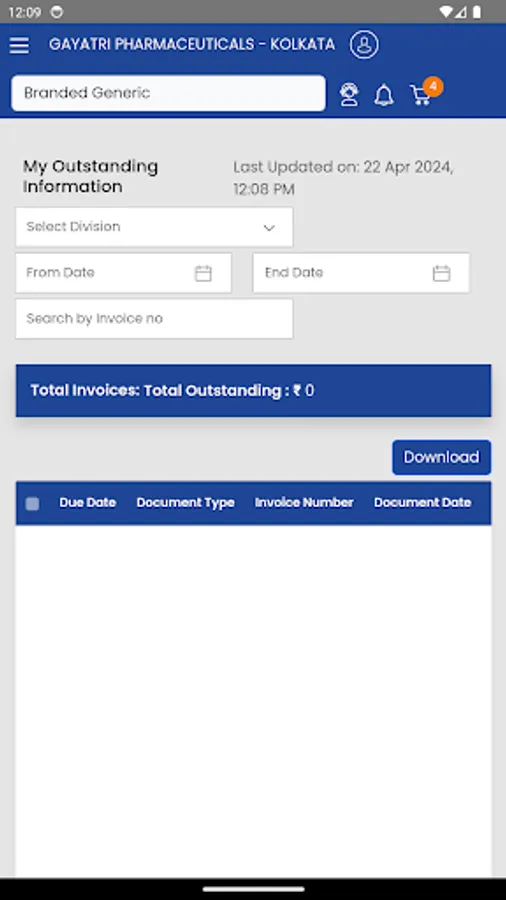This screenshot has width=506, height=900.
Task: Open notifications bell
Action: (384, 95)
